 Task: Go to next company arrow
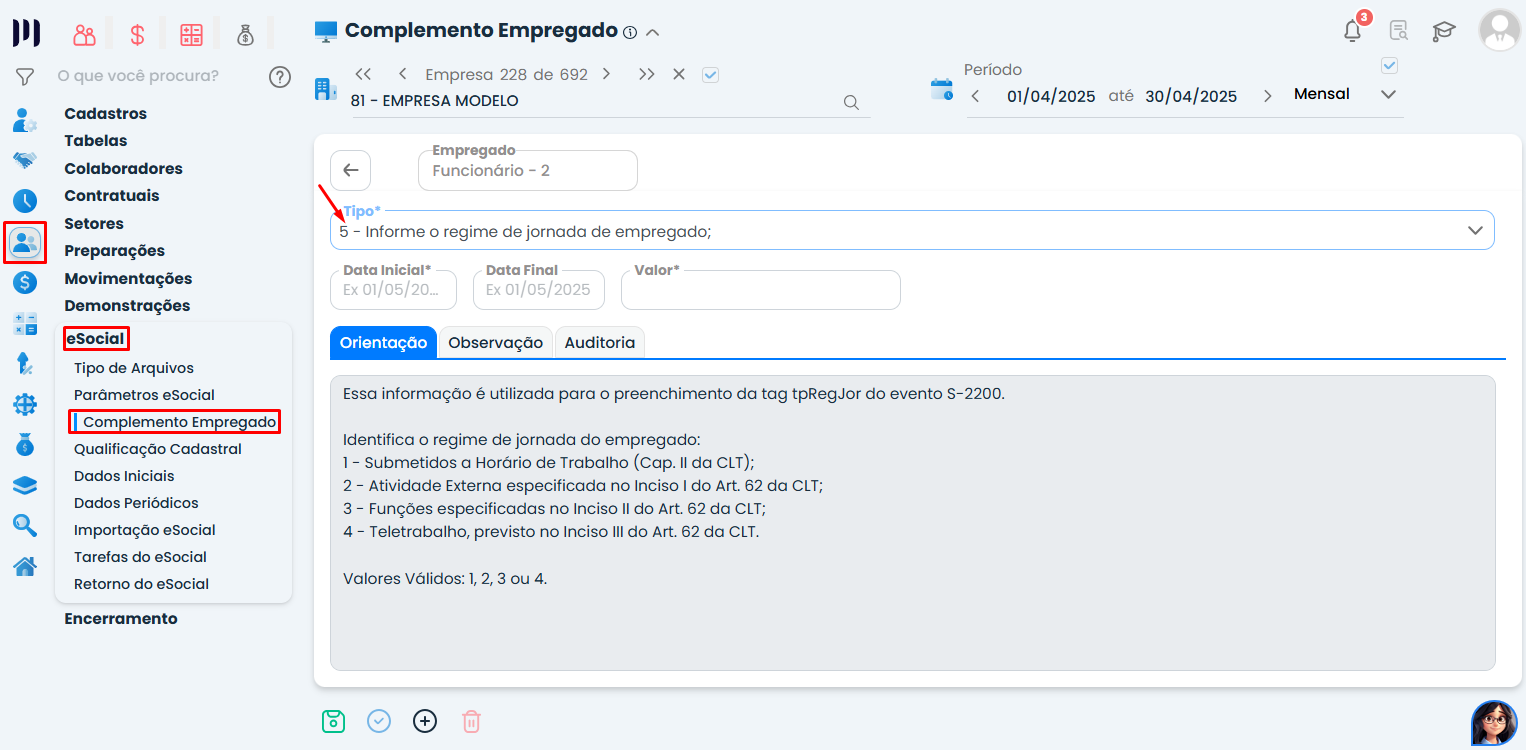point(606,74)
